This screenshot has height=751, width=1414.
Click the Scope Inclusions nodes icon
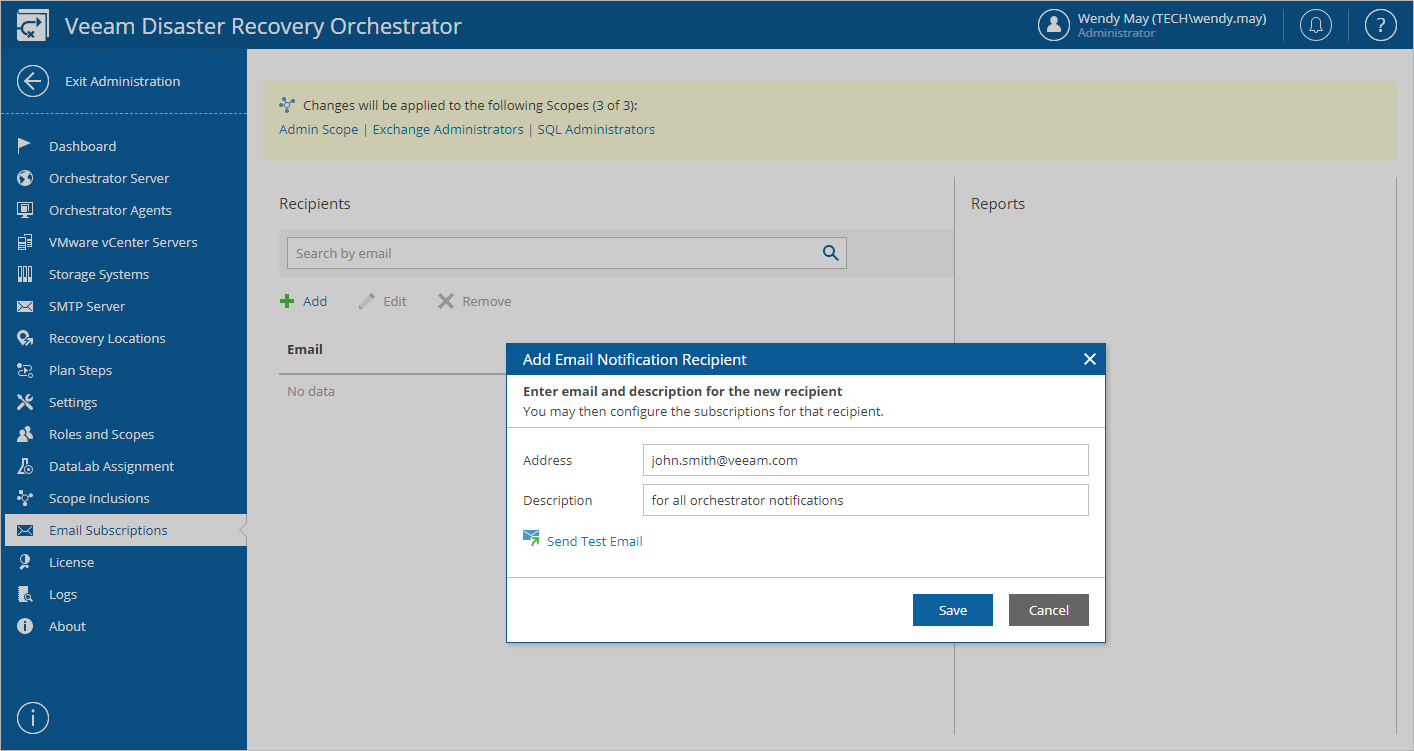tap(26, 498)
